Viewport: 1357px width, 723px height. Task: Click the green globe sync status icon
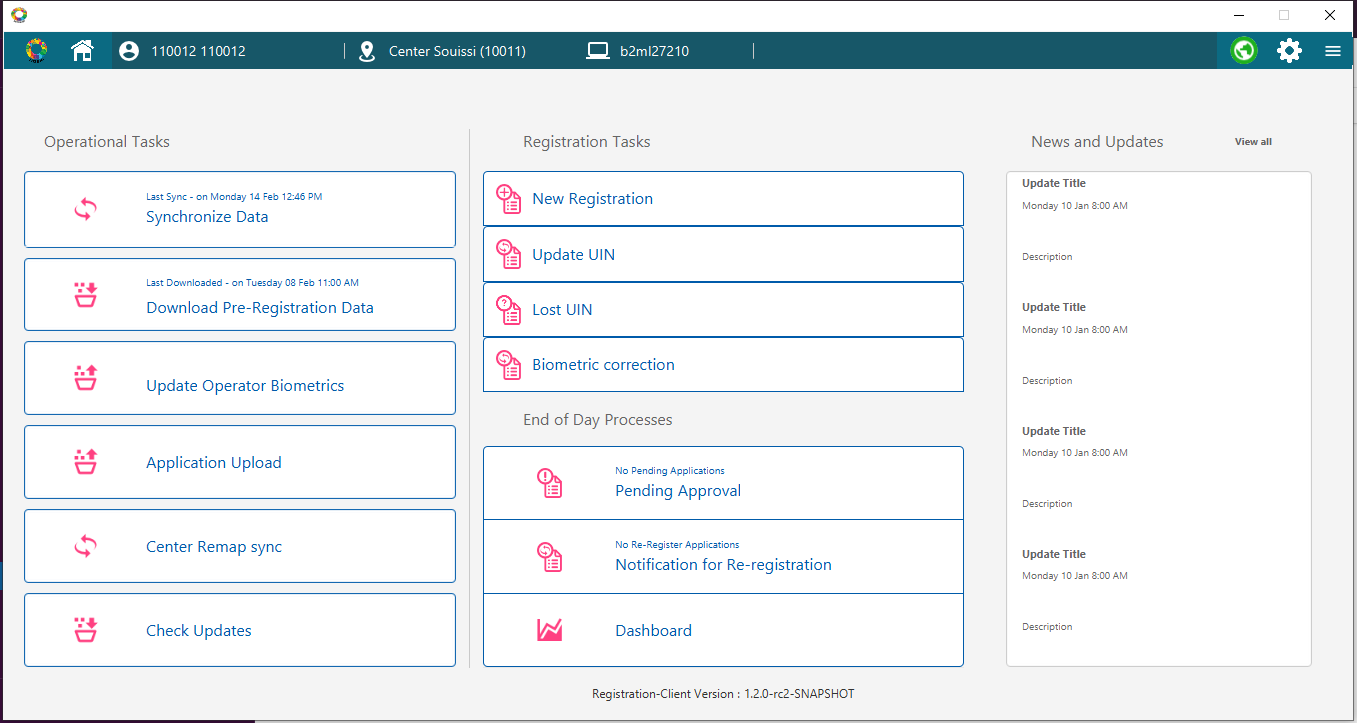(x=1244, y=51)
